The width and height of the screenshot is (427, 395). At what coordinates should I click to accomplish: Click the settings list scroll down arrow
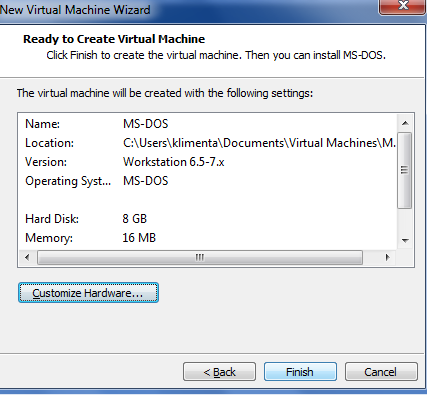click(x=405, y=240)
